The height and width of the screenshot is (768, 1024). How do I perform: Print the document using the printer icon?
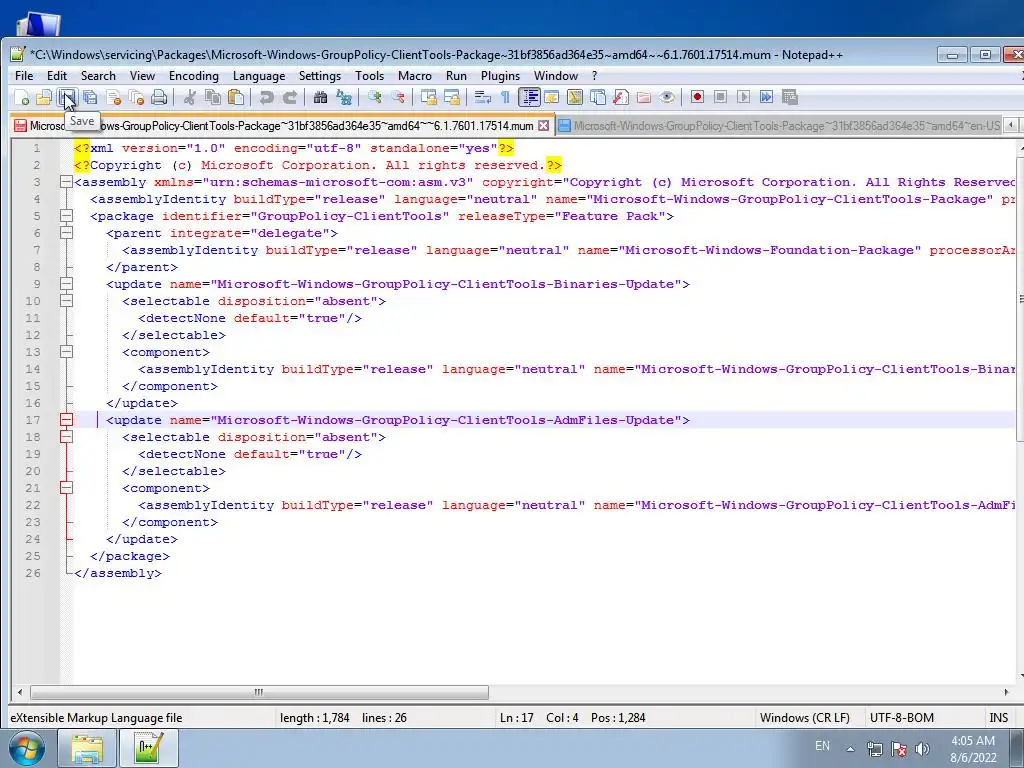coord(159,97)
